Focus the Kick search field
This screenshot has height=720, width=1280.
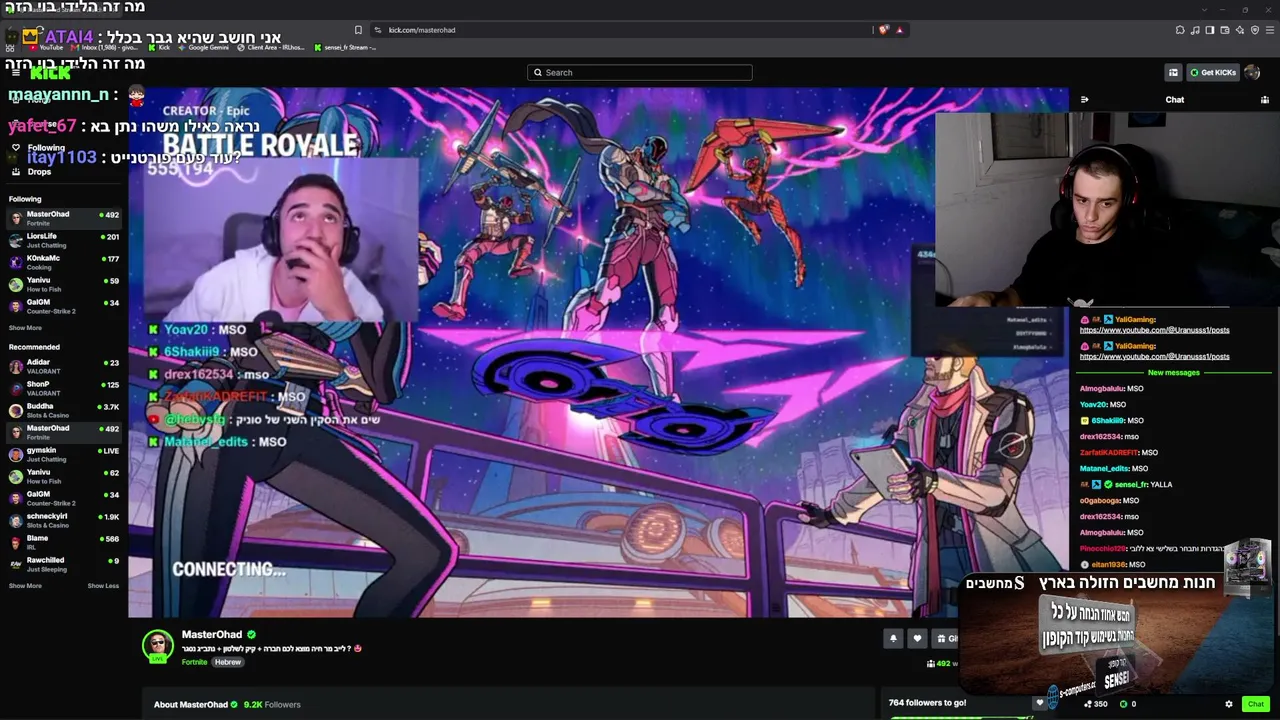pyautogui.click(x=640, y=72)
